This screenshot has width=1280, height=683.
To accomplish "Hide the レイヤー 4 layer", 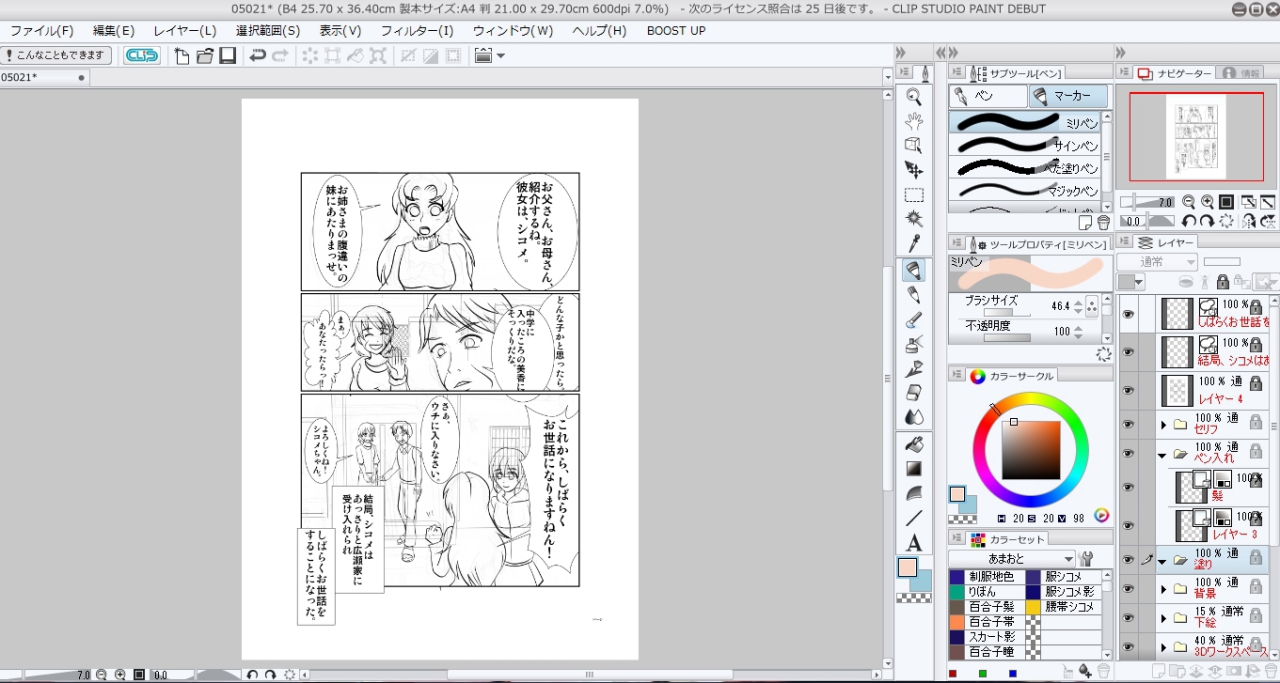I will point(1128,391).
